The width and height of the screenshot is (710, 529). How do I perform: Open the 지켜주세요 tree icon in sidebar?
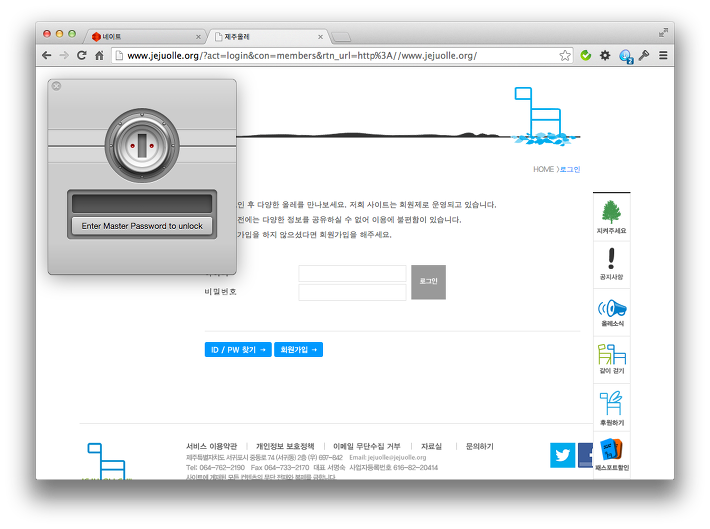click(611, 217)
